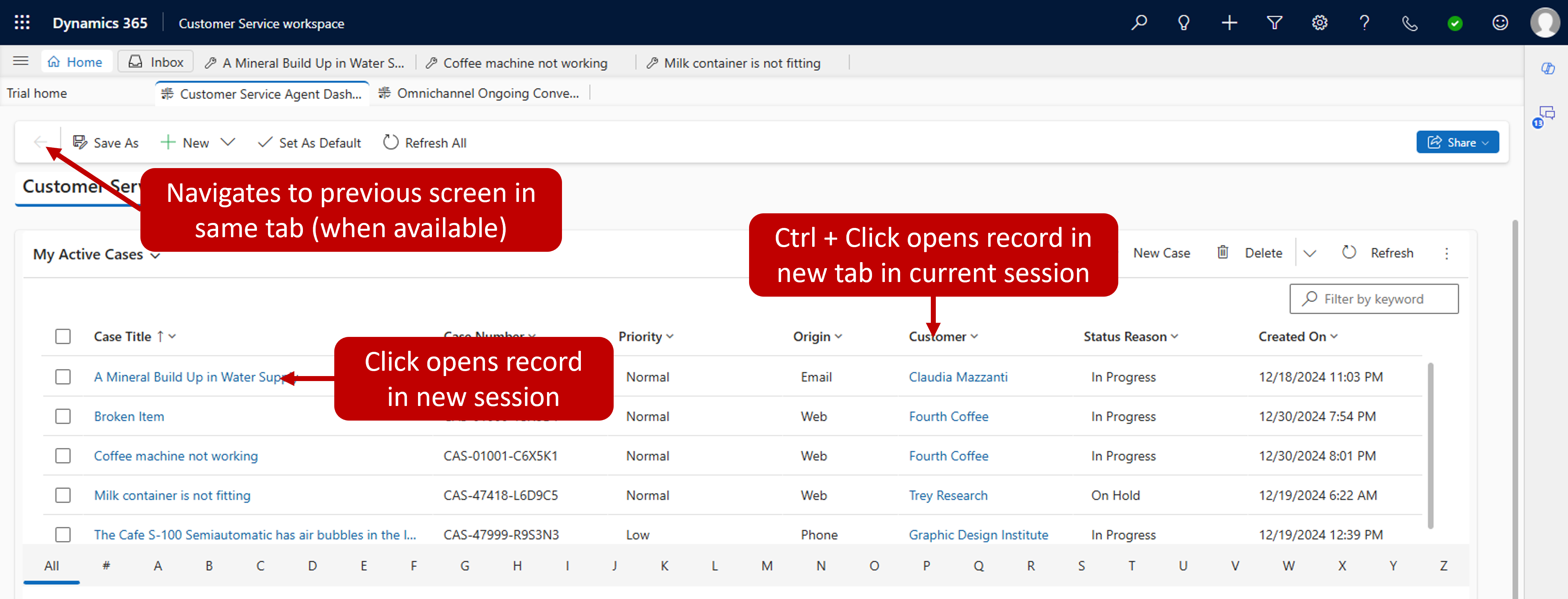Click Refresh in the grid toolbar
The image size is (1568, 599).
click(1377, 252)
